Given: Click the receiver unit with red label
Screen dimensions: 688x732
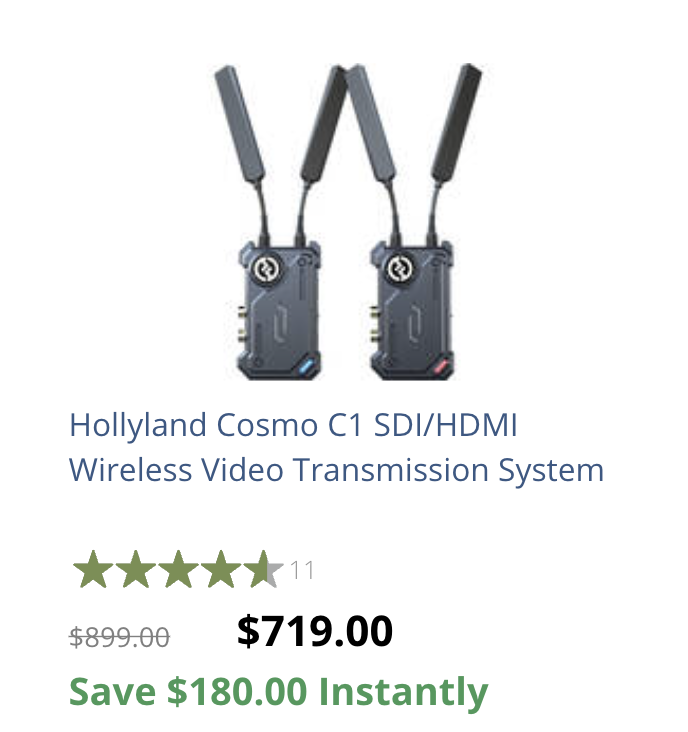Looking at the screenshot, I should pos(411,310).
